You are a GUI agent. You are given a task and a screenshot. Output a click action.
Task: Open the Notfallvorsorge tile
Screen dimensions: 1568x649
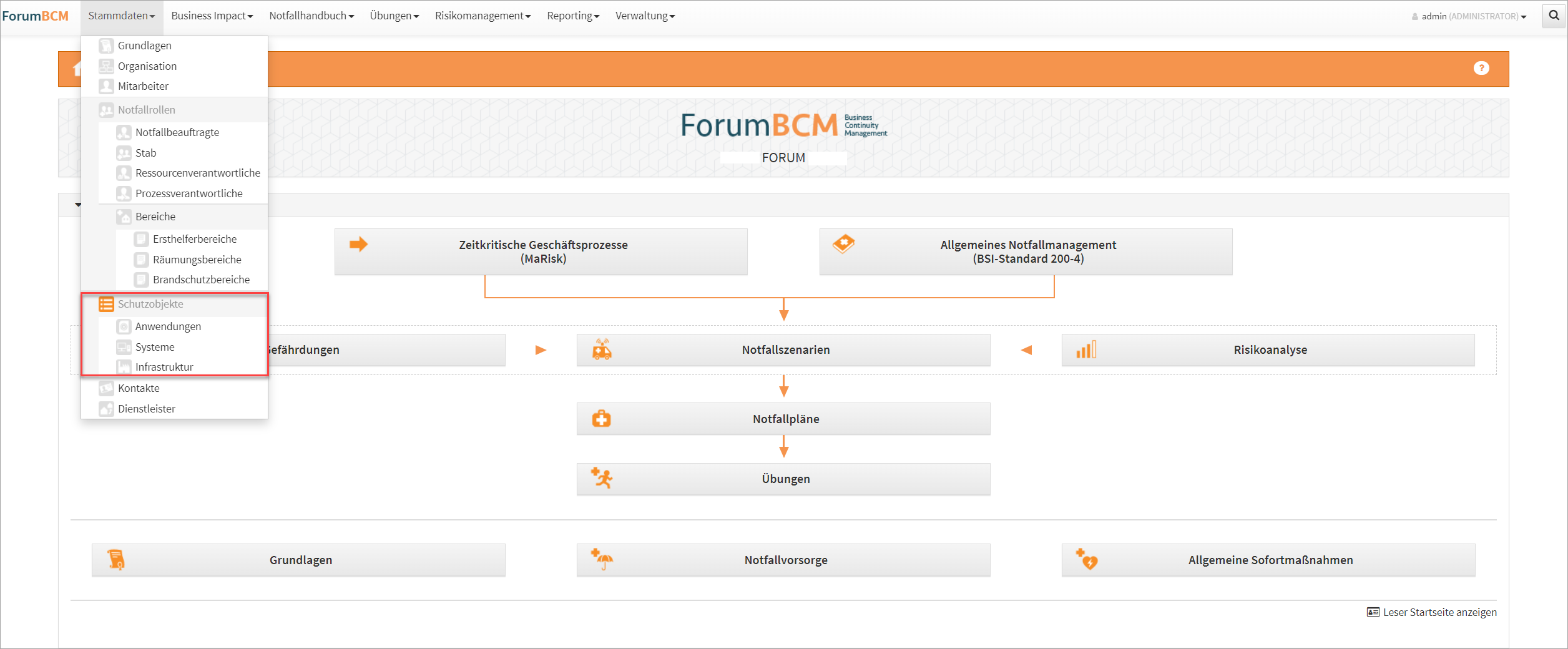point(783,560)
